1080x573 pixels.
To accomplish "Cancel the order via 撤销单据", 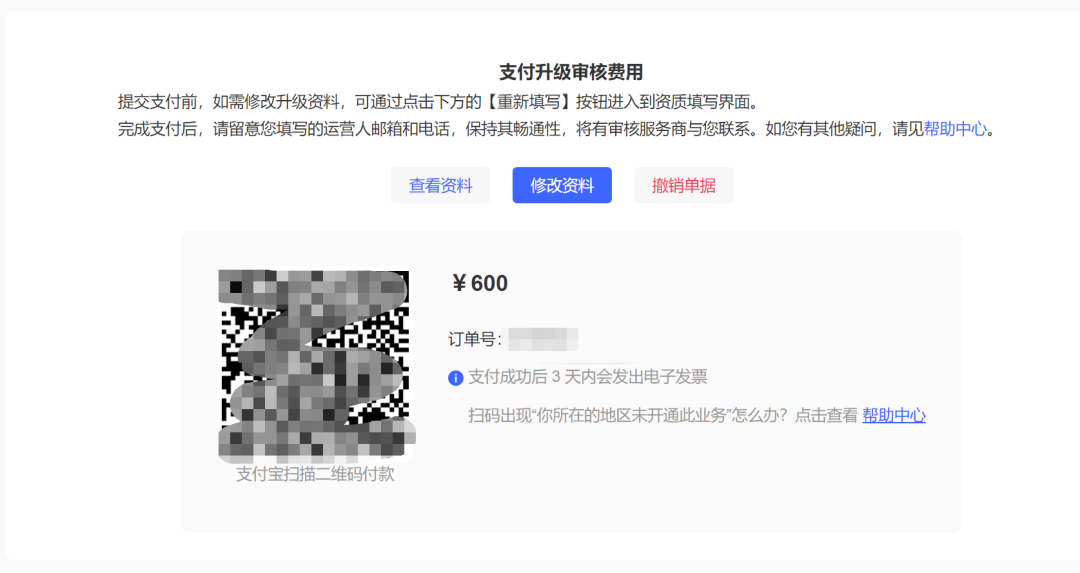I will (684, 185).
